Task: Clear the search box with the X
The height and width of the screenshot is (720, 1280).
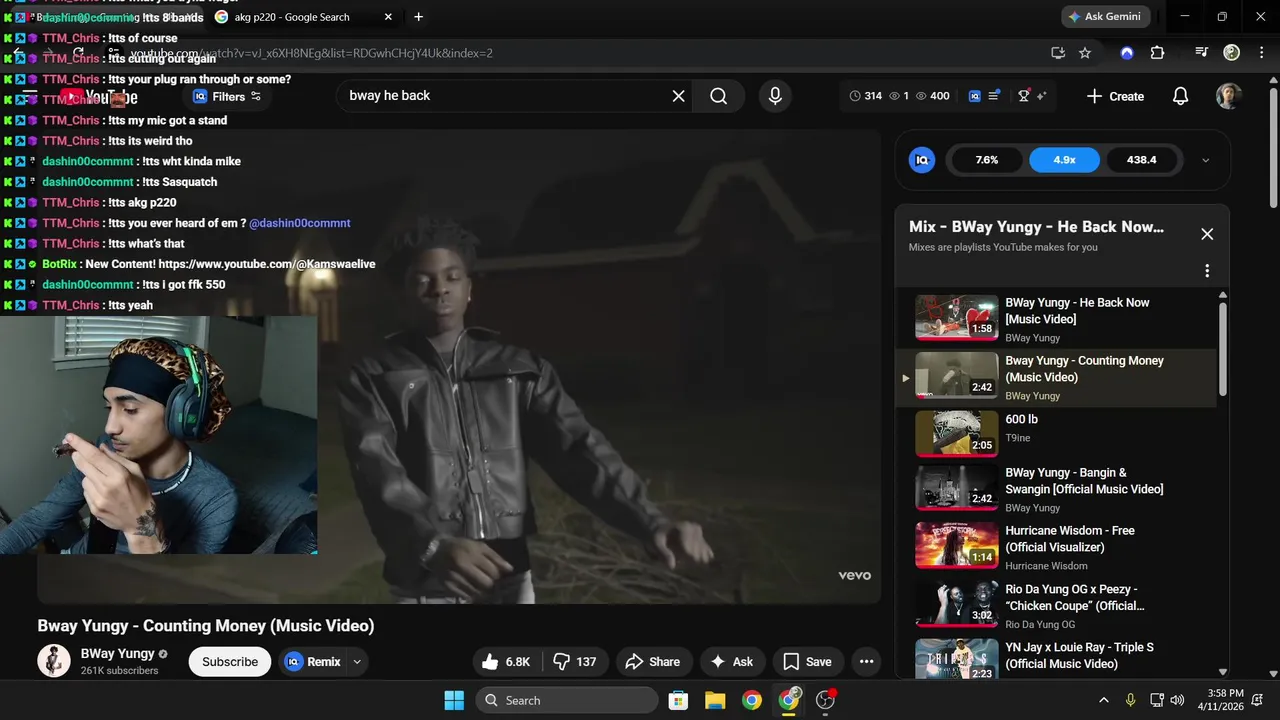Action: [679, 96]
